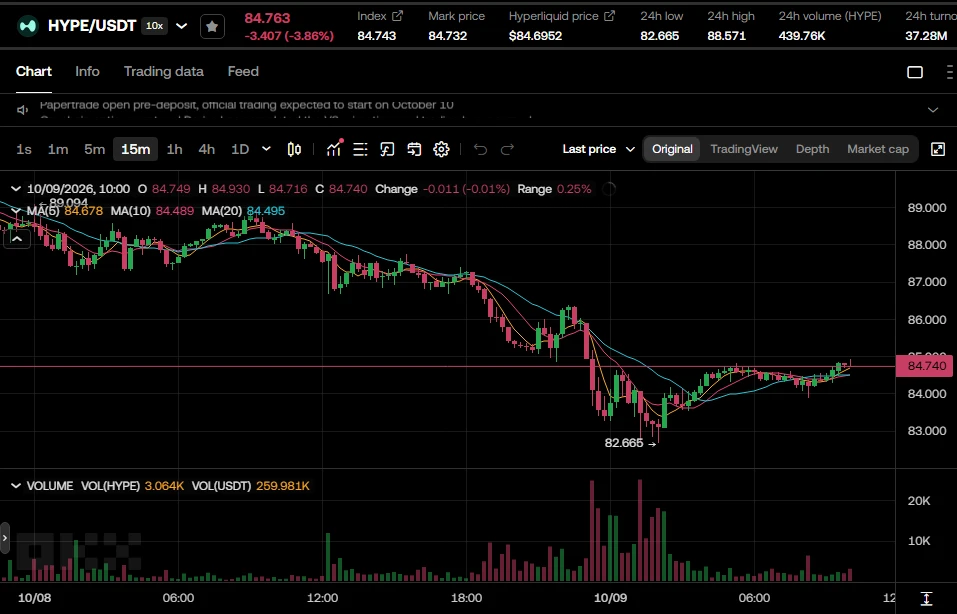The height and width of the screenshot is (614, 957).
Task: Click the auto-fit price scale icon
Action: pos(926,598)
